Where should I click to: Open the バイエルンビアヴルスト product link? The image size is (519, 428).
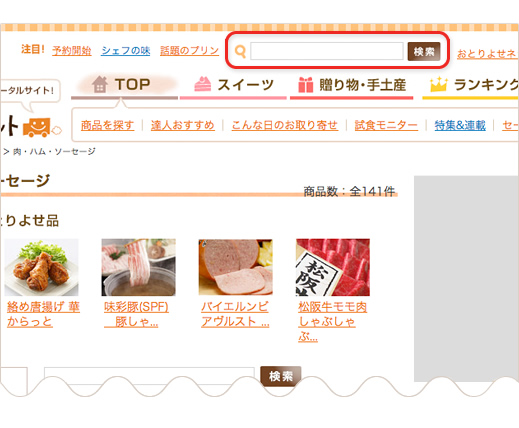click(235, 314)
